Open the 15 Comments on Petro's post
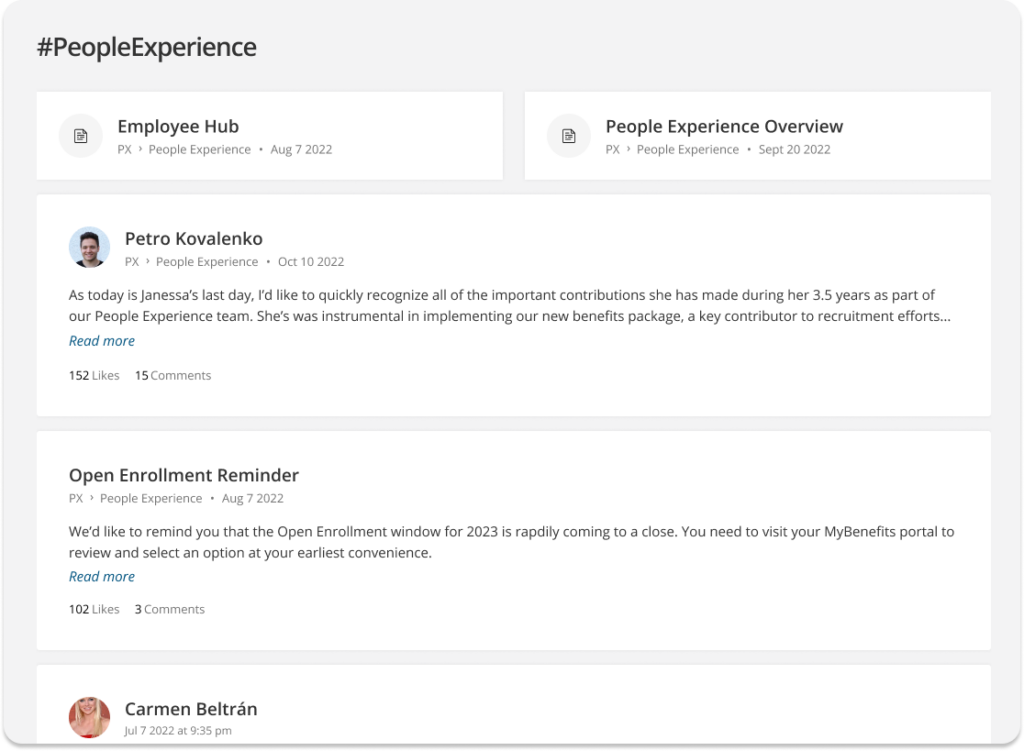 173,376
